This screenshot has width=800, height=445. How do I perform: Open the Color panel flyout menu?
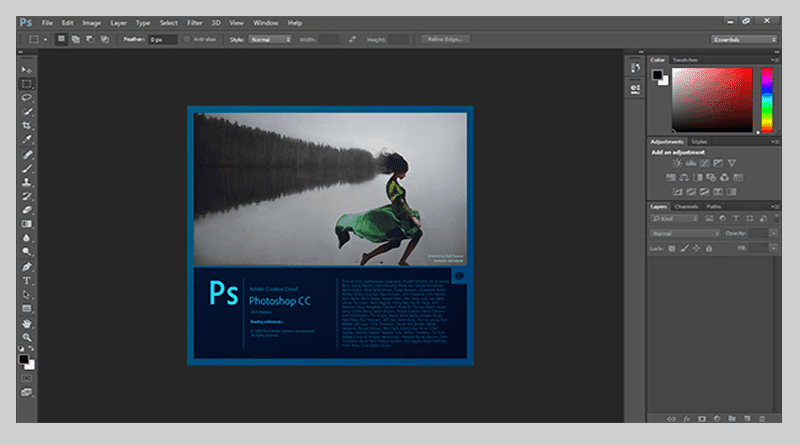click(776, 60)
